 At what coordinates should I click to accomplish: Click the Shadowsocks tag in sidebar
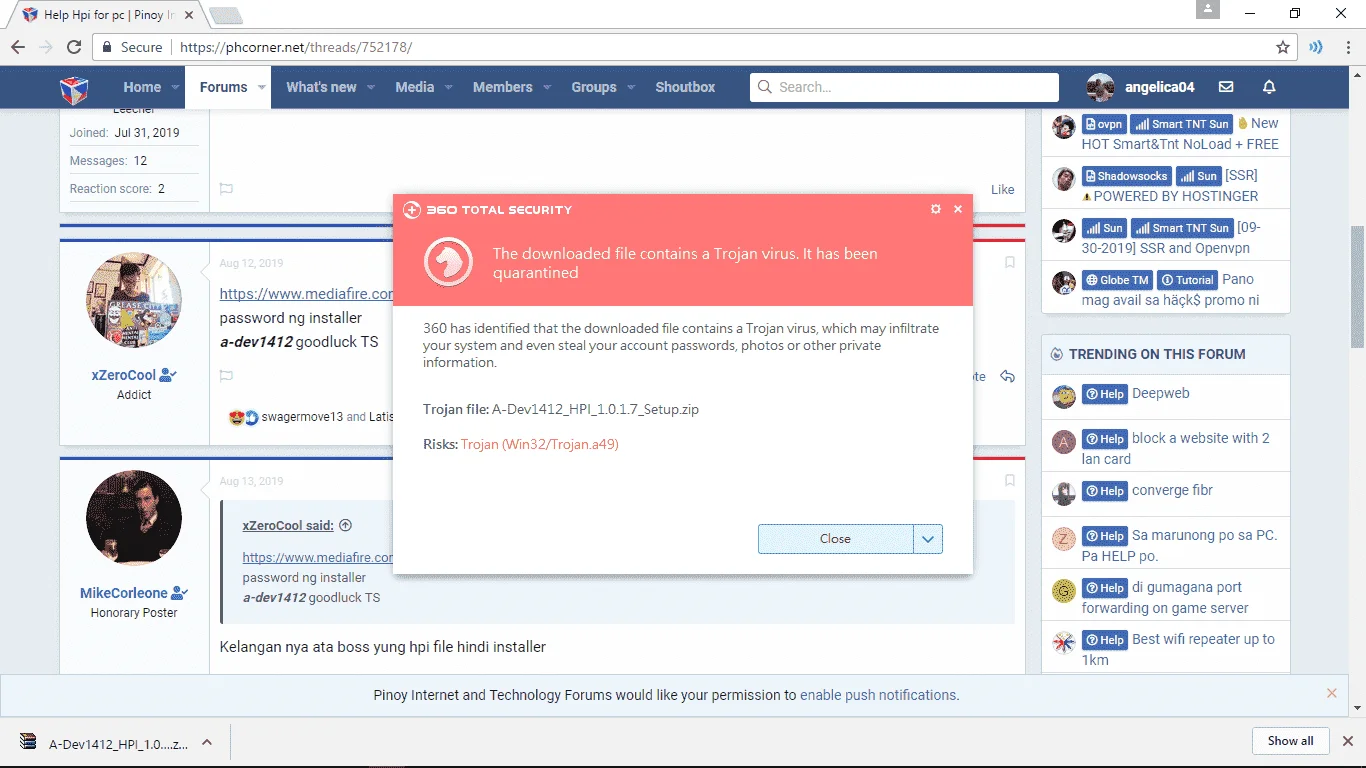pyautogui.click(x=1126, y=176)
